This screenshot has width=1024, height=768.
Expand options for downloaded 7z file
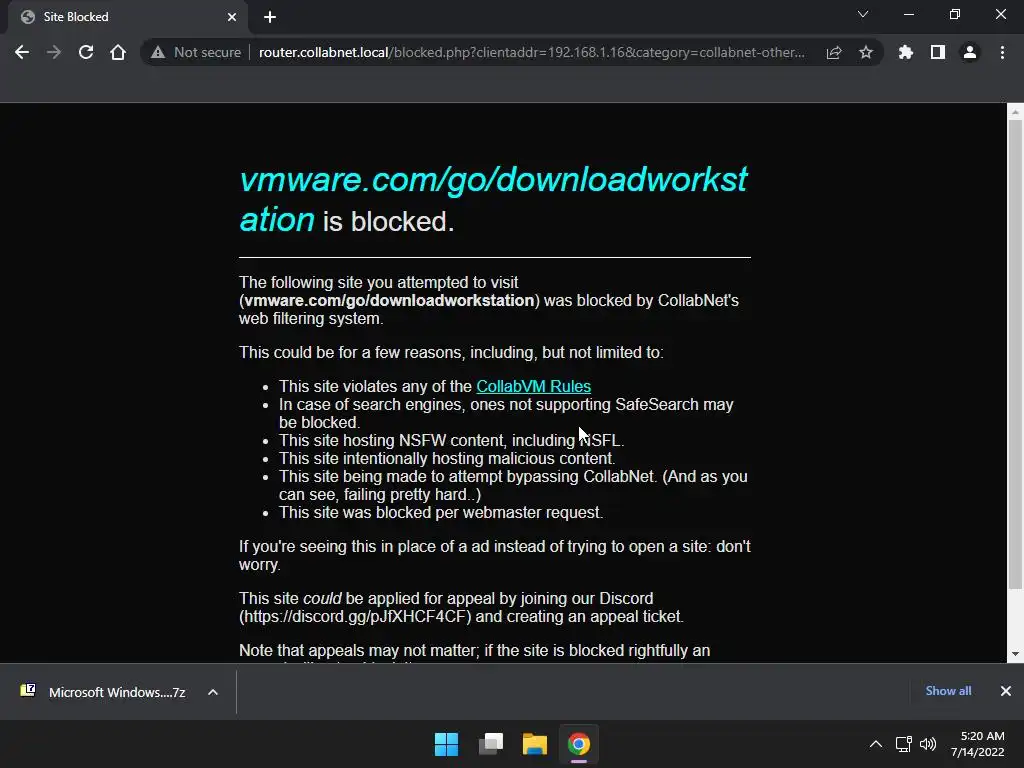(x=213, y=692)
